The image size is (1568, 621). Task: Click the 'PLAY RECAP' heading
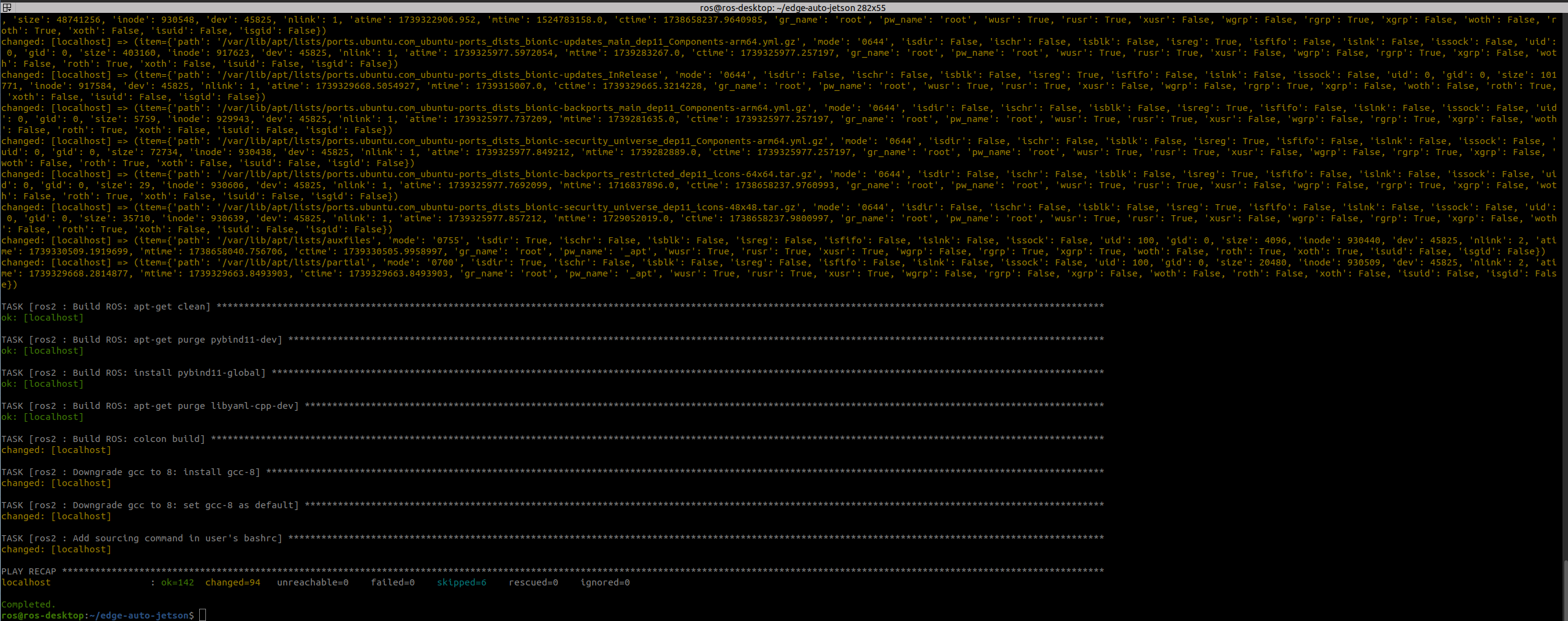coord(29,571)
